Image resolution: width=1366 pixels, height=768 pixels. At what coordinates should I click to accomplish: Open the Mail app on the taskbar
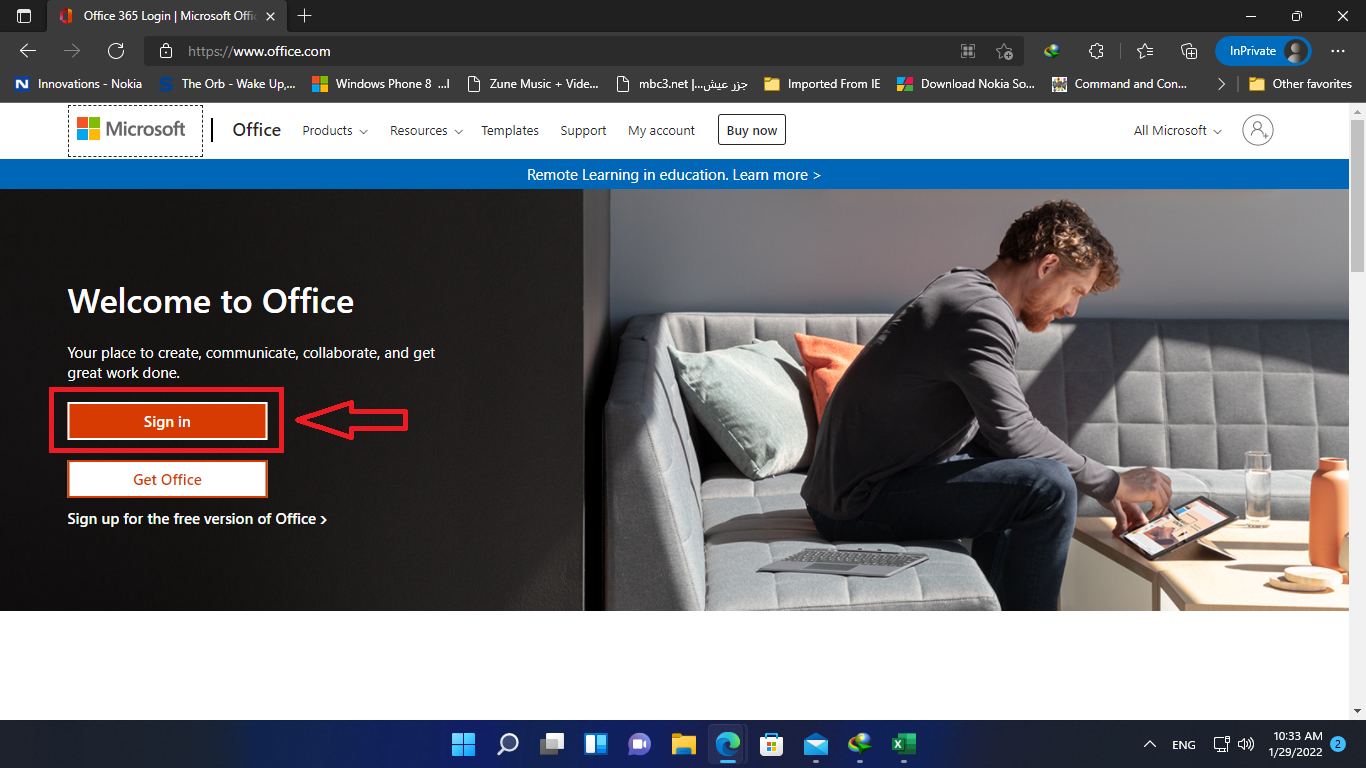click(x=816, y=744)
